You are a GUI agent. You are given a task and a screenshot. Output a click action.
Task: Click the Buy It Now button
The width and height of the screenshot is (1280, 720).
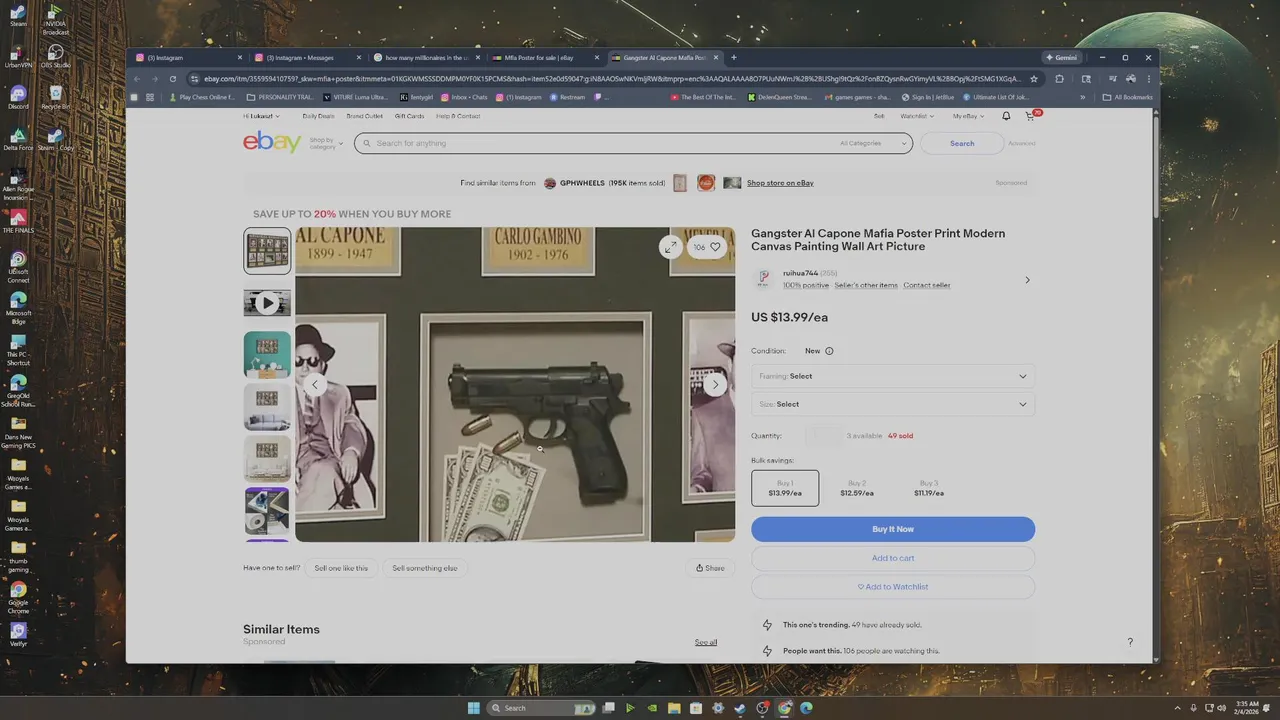point(893,529)
